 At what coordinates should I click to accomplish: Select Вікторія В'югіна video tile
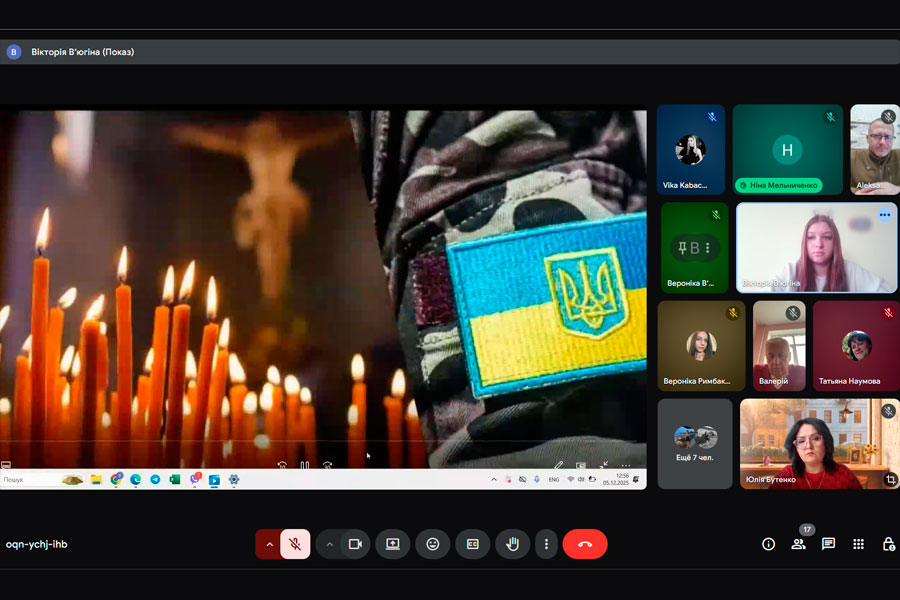(816, 247)
